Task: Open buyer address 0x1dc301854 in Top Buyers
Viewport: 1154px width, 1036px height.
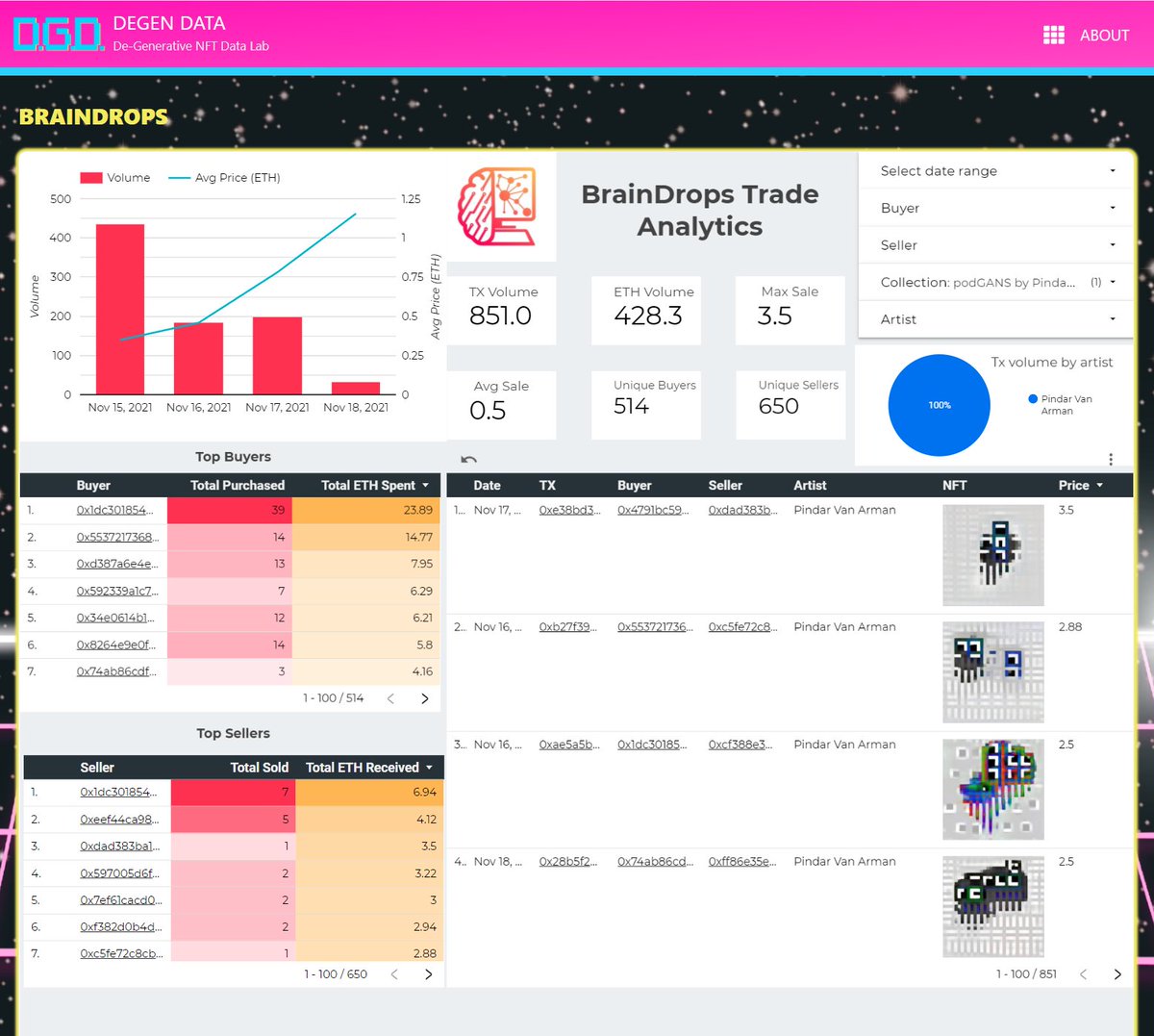Action: [114, 510]
